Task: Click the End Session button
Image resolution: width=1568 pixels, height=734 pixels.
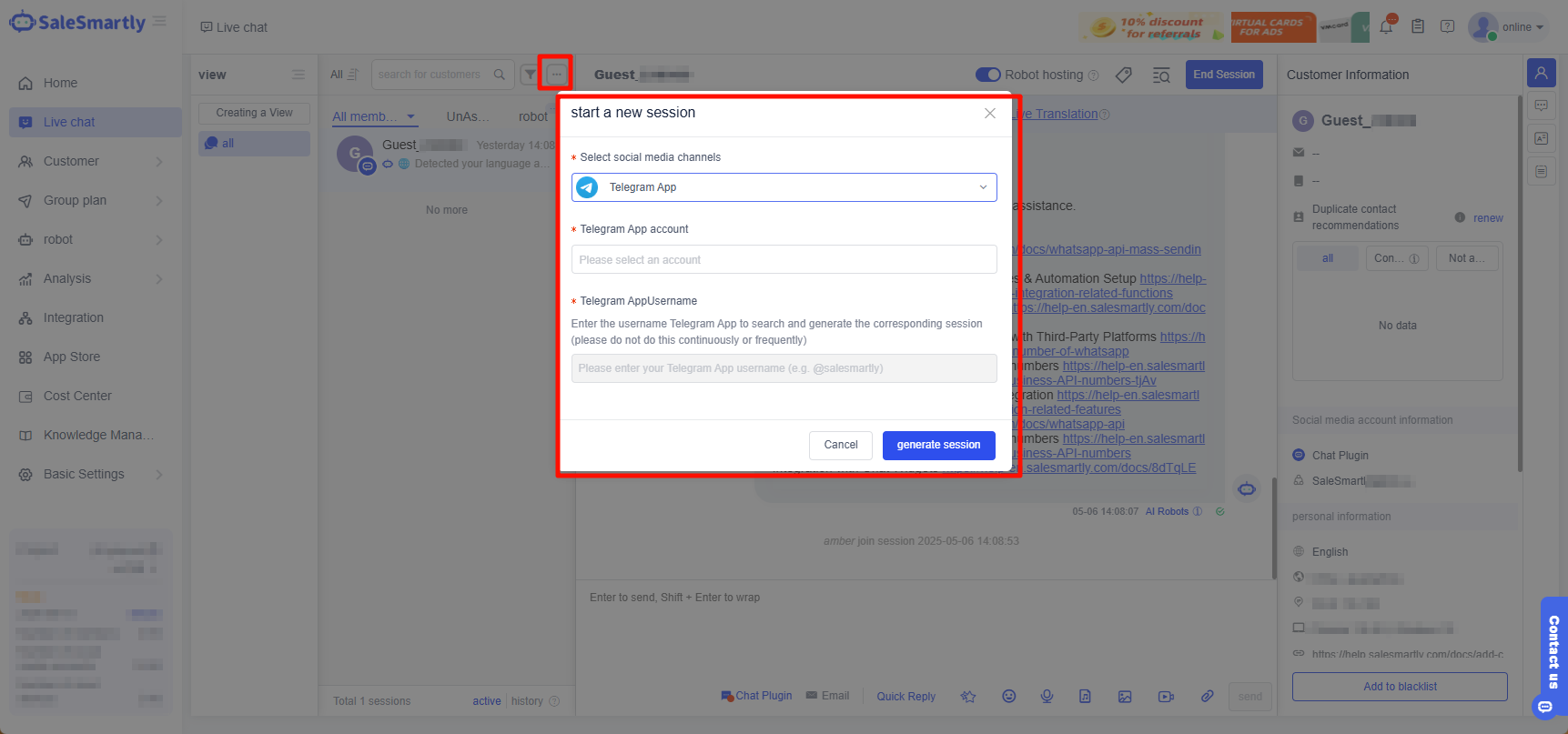Action: click(1223, 75)
